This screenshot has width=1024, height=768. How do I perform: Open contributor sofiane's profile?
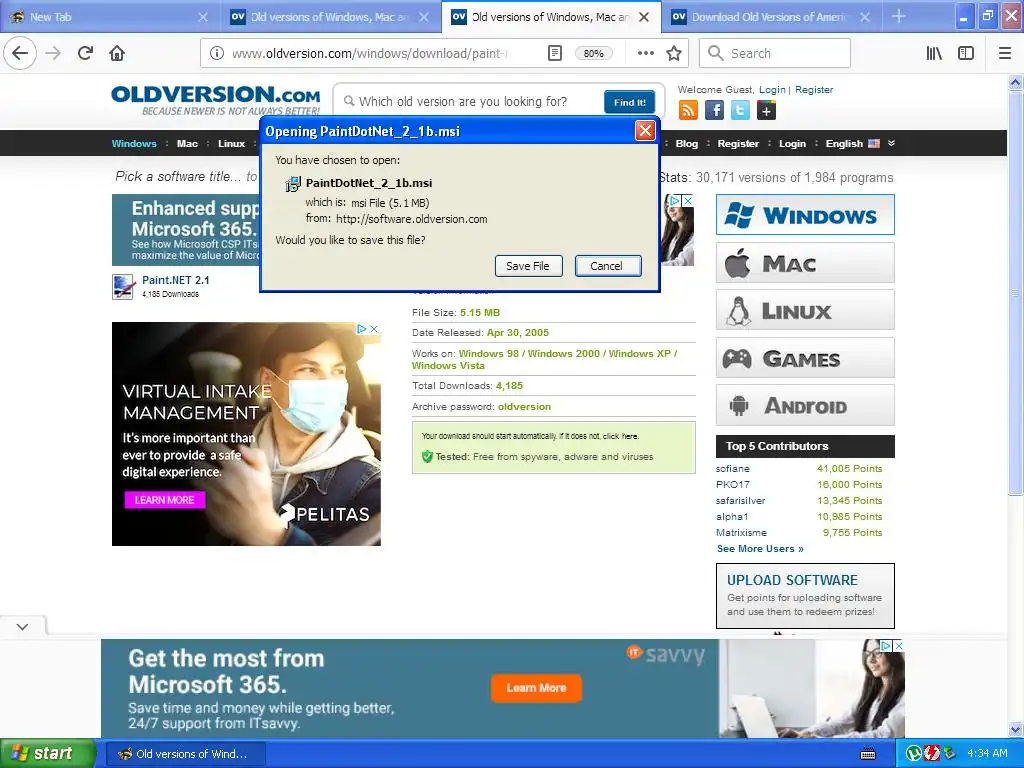tap(733, 468)
